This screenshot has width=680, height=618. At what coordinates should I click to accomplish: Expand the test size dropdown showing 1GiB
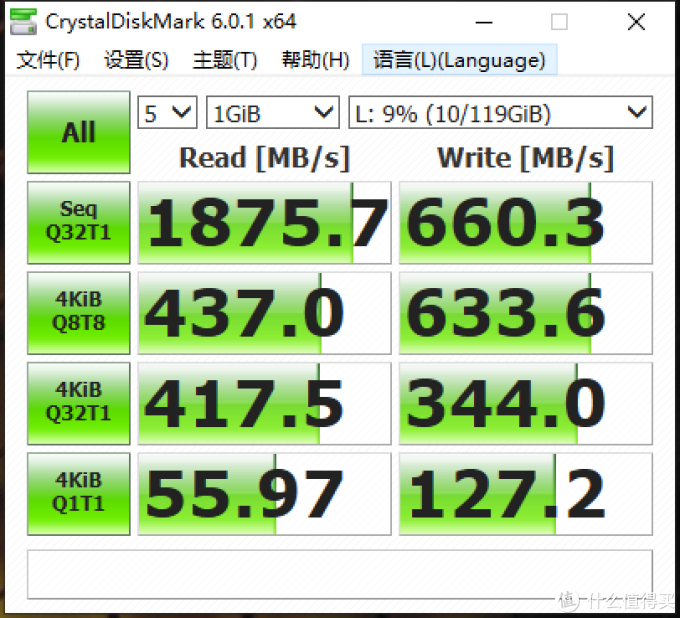click(273, 113)
